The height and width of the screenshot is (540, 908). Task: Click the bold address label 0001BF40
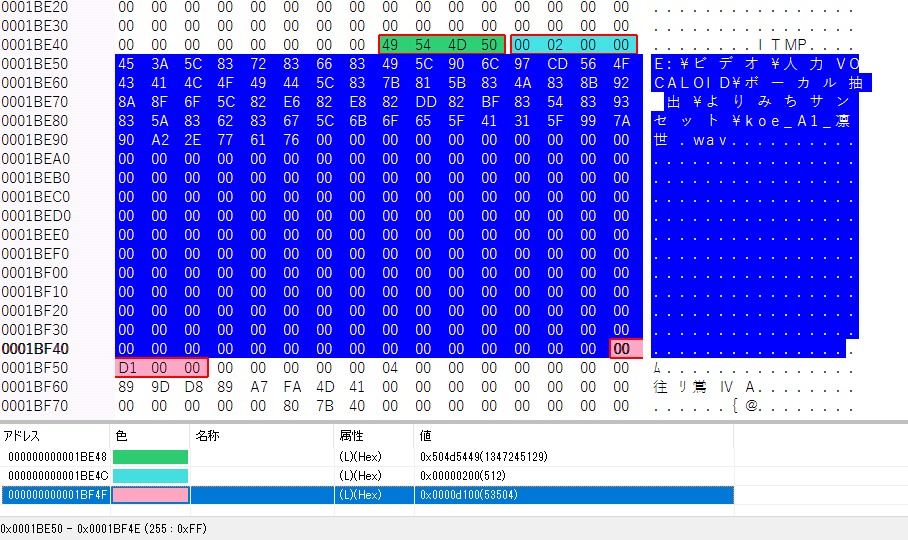tap(35, 349)
